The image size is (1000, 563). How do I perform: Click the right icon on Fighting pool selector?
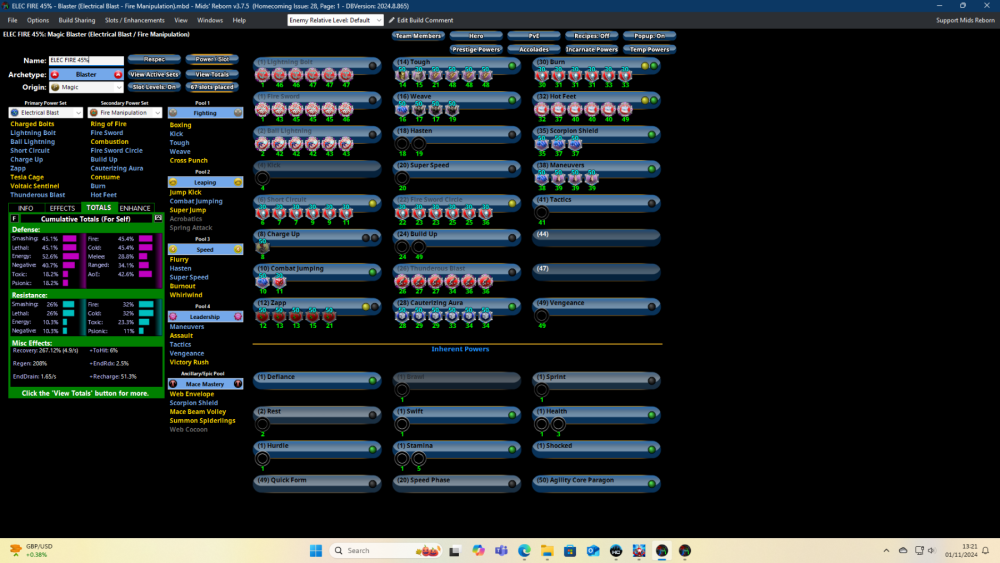[x=238, y=113]
